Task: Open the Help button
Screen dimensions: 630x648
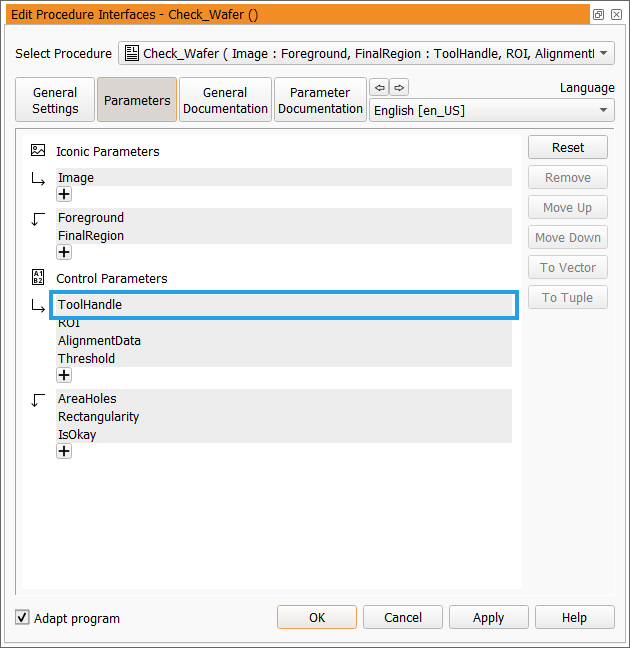Action: [574, 617]
